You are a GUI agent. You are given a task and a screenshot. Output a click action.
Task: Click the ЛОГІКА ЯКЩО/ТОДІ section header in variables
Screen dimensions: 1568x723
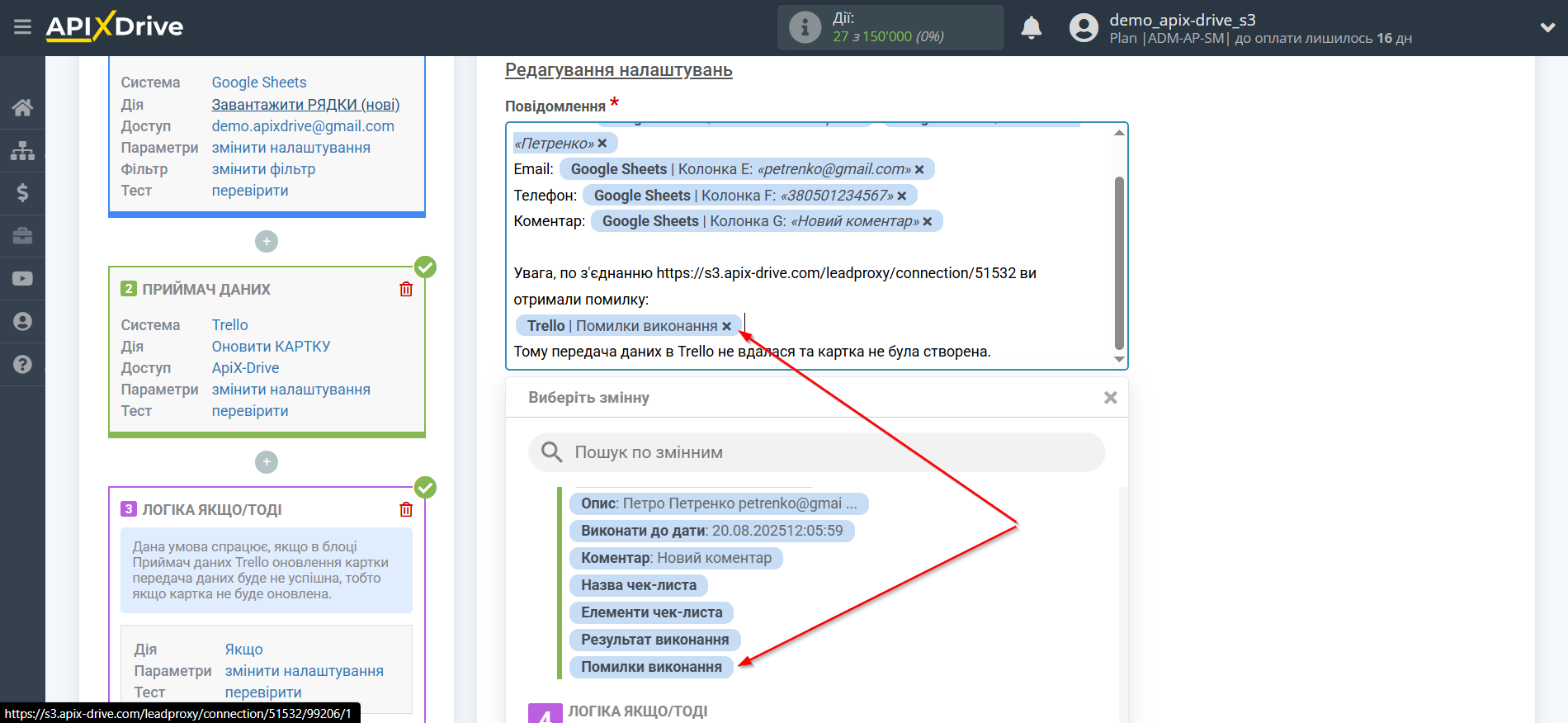point(637,711)
